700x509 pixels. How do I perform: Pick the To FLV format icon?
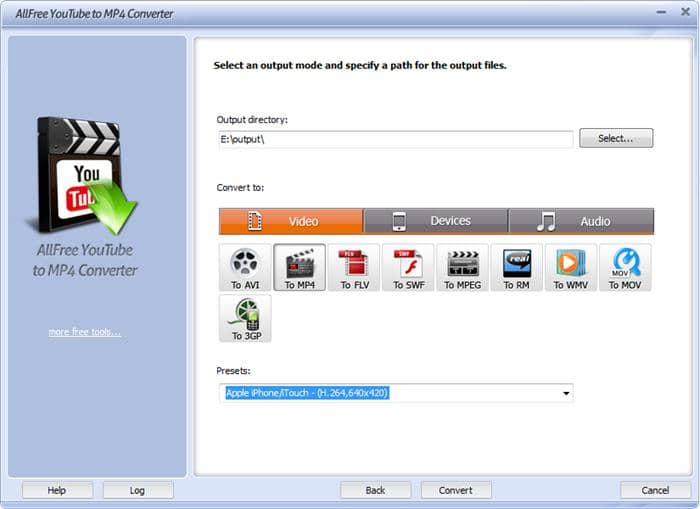coord(353,267)
